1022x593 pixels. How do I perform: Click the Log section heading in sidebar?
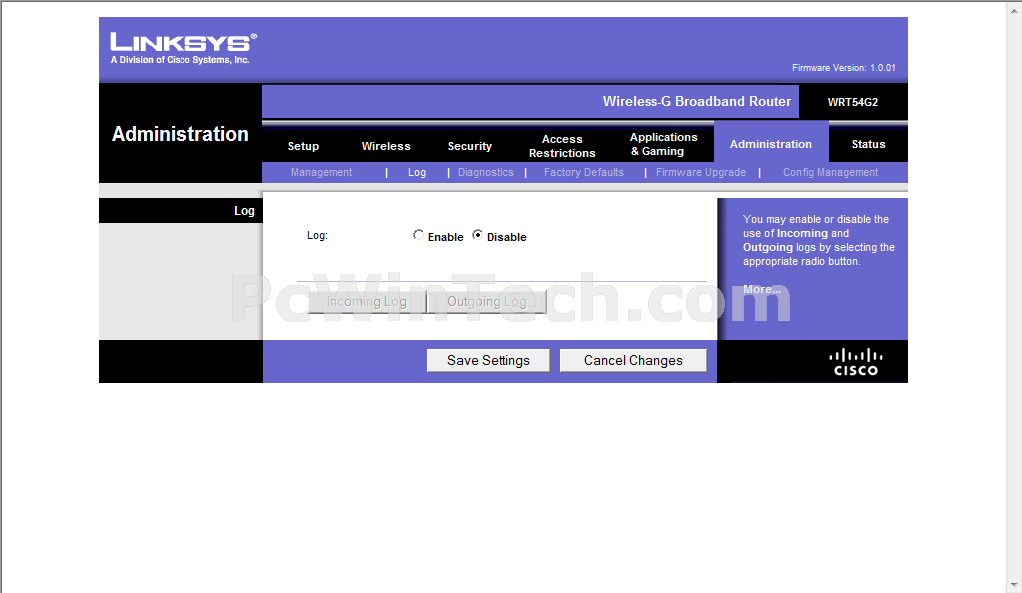tap(244, 210)
